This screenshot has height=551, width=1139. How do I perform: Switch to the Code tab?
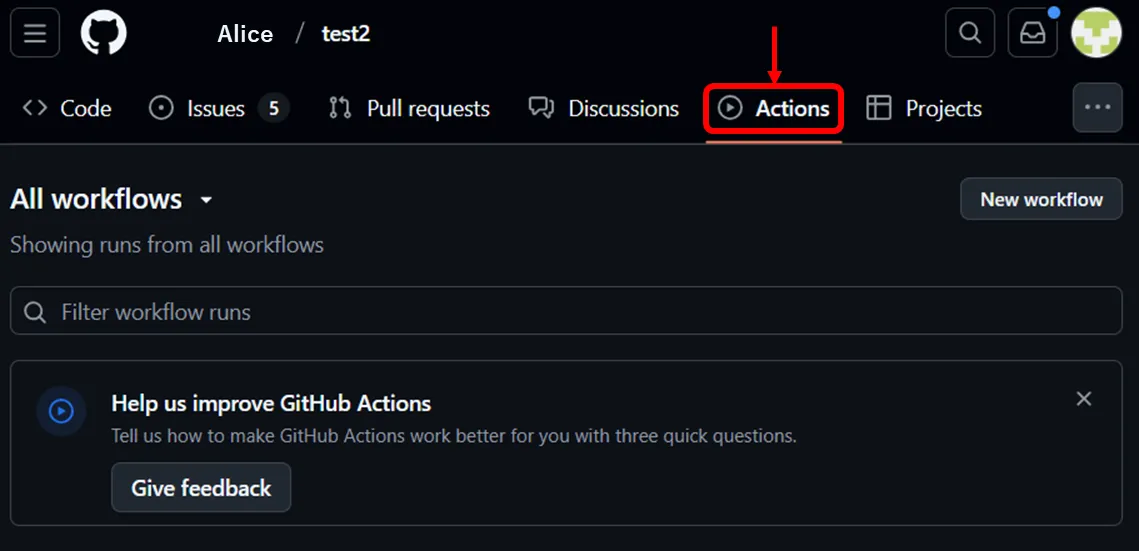point(67,108)
